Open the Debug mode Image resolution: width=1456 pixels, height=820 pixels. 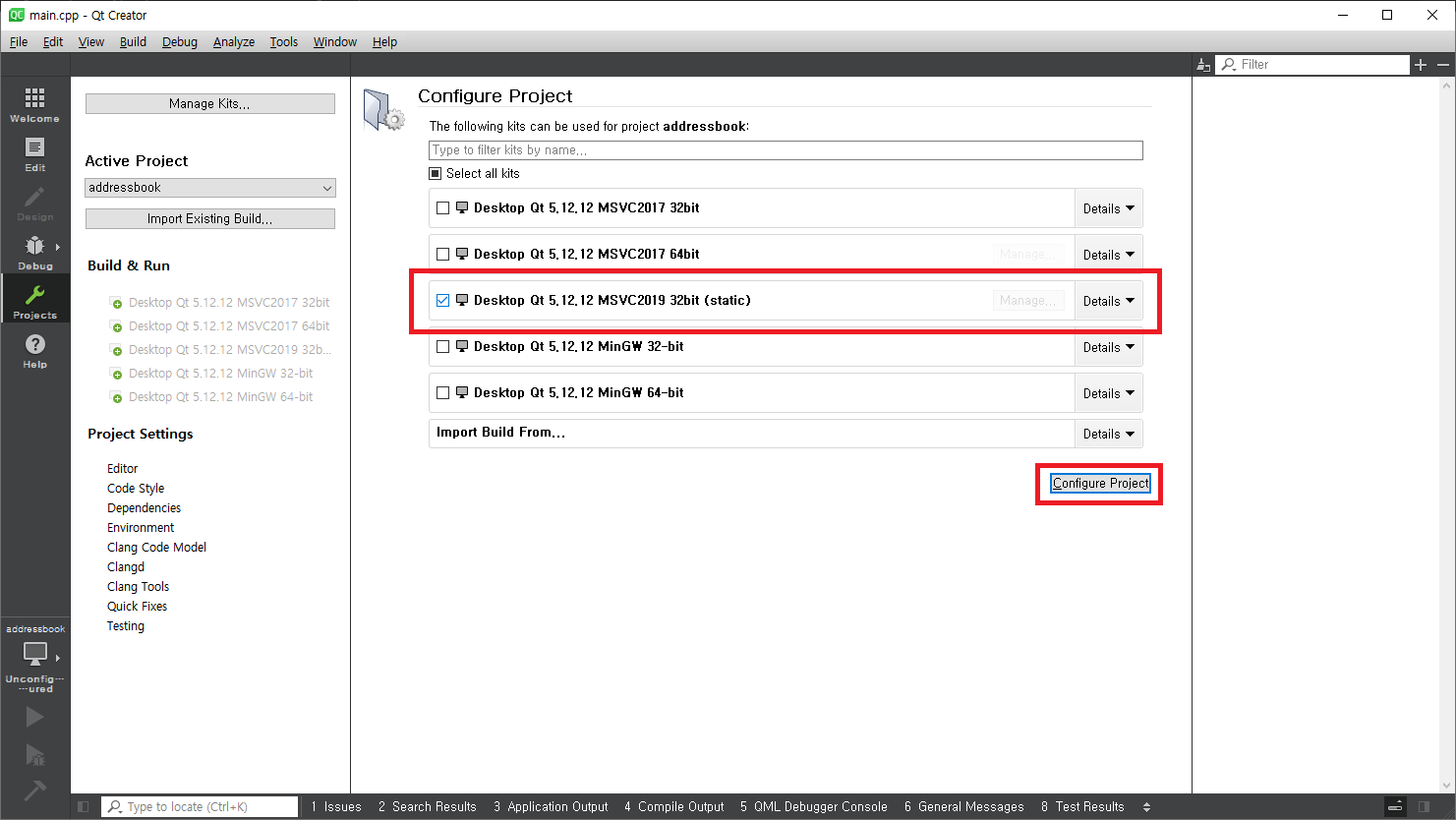click(34, 252)
